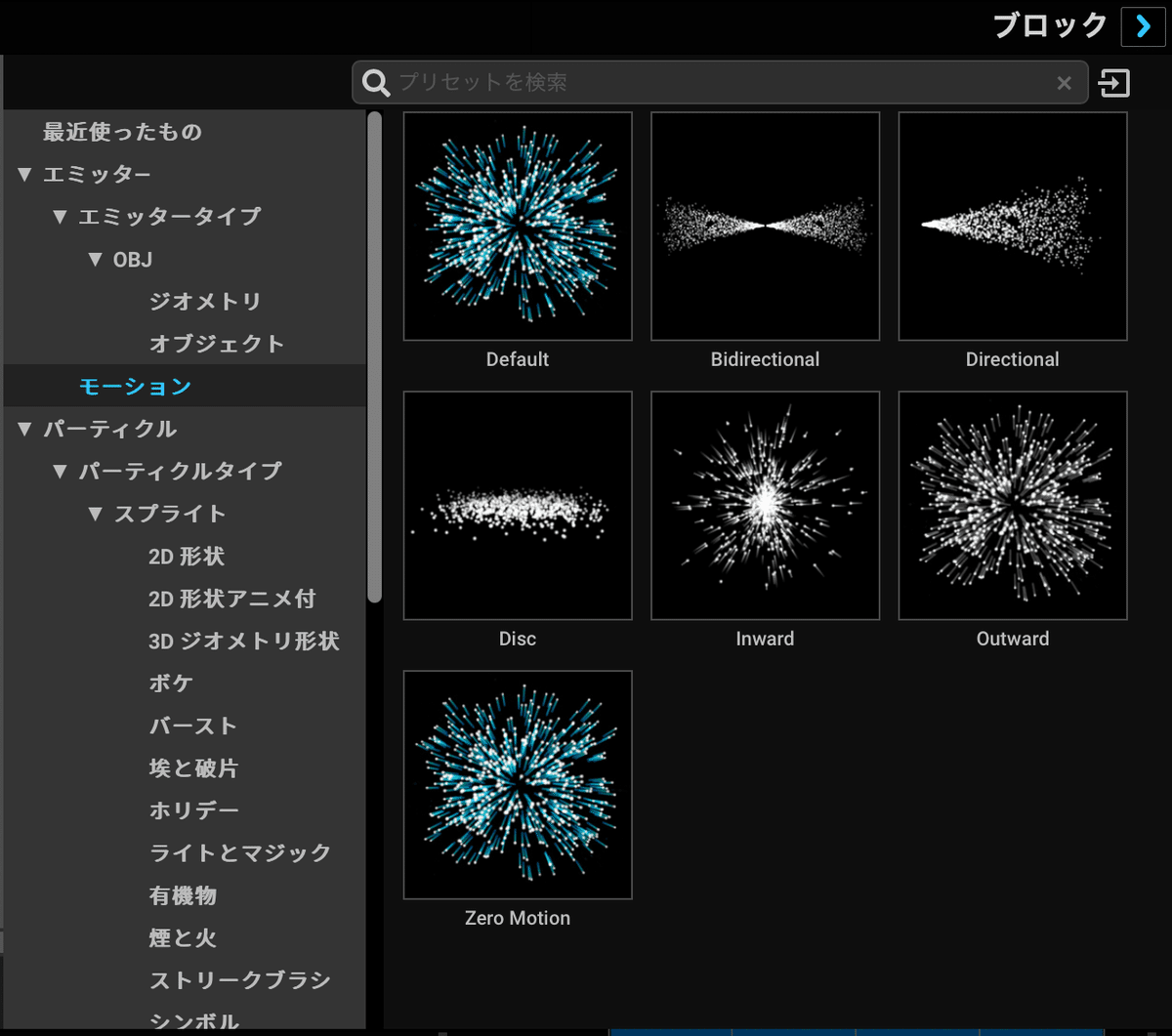Collapse the エミッター tree section
The image size is (1172, 1036).
point(24,174)
